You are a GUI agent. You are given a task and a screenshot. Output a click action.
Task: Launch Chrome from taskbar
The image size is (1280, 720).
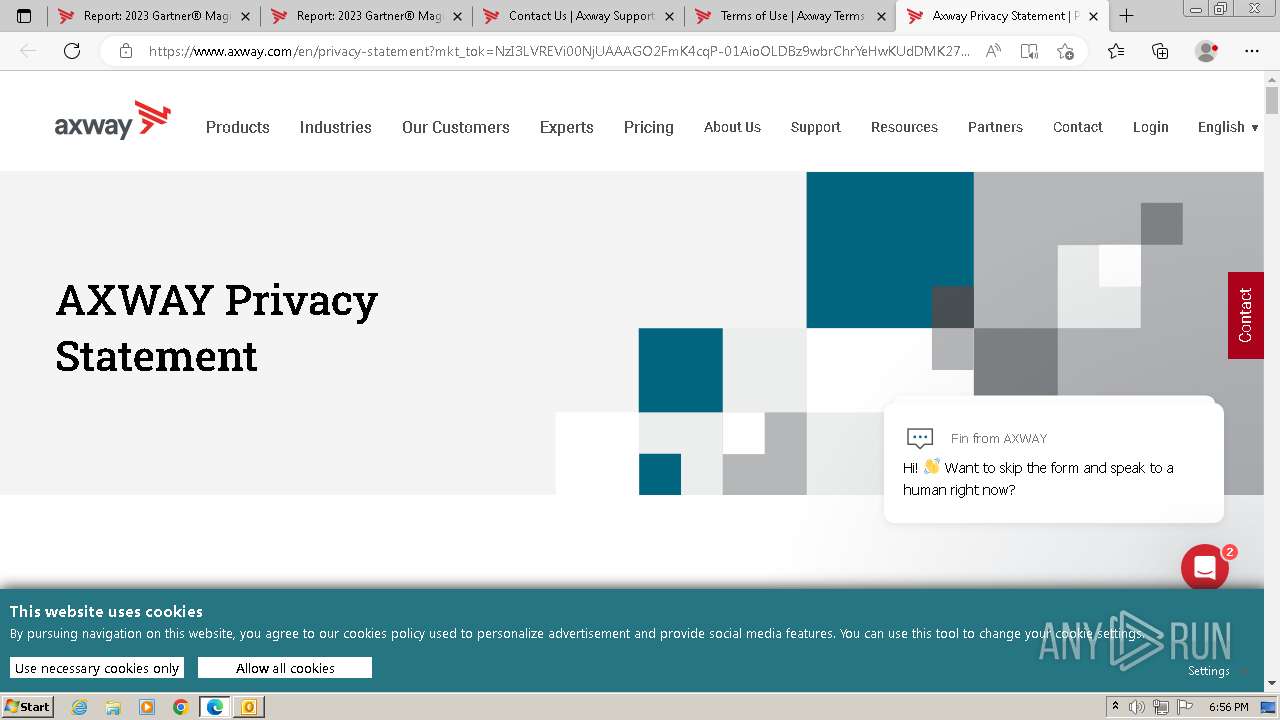click(x=181, y=707)
